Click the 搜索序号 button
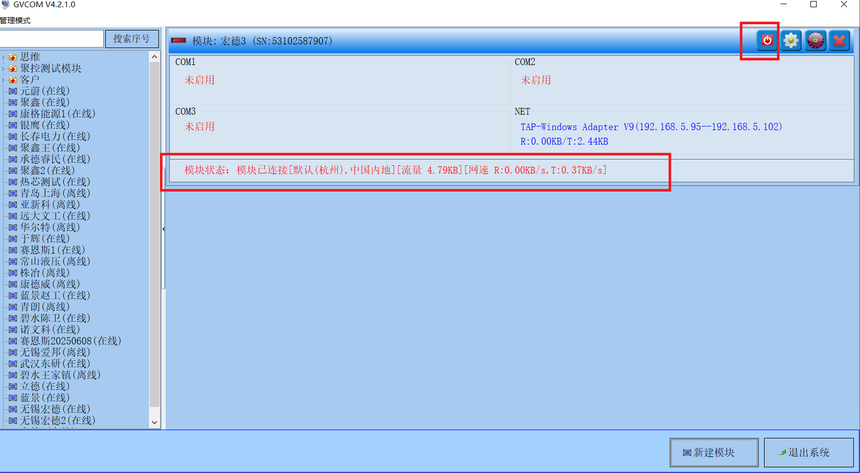The image size is (860, 473). pyautogui.click(x=132, y=39)
